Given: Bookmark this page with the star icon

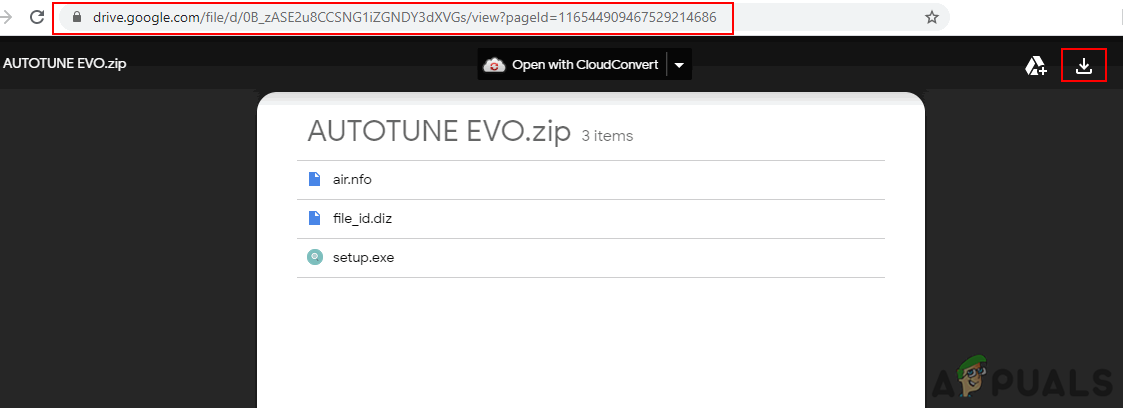Looking at the screenshot, I should [931, 18].
